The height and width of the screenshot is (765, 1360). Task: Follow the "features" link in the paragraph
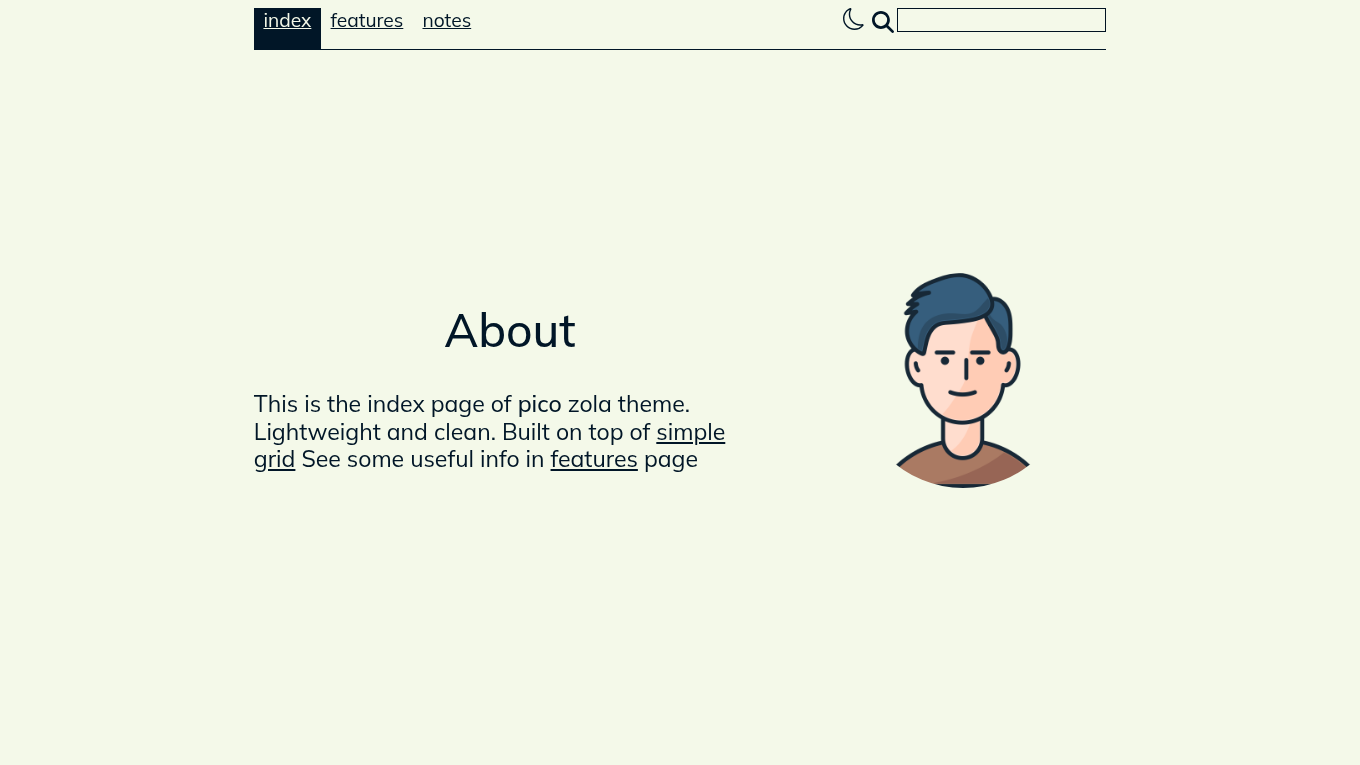[593, 459]
